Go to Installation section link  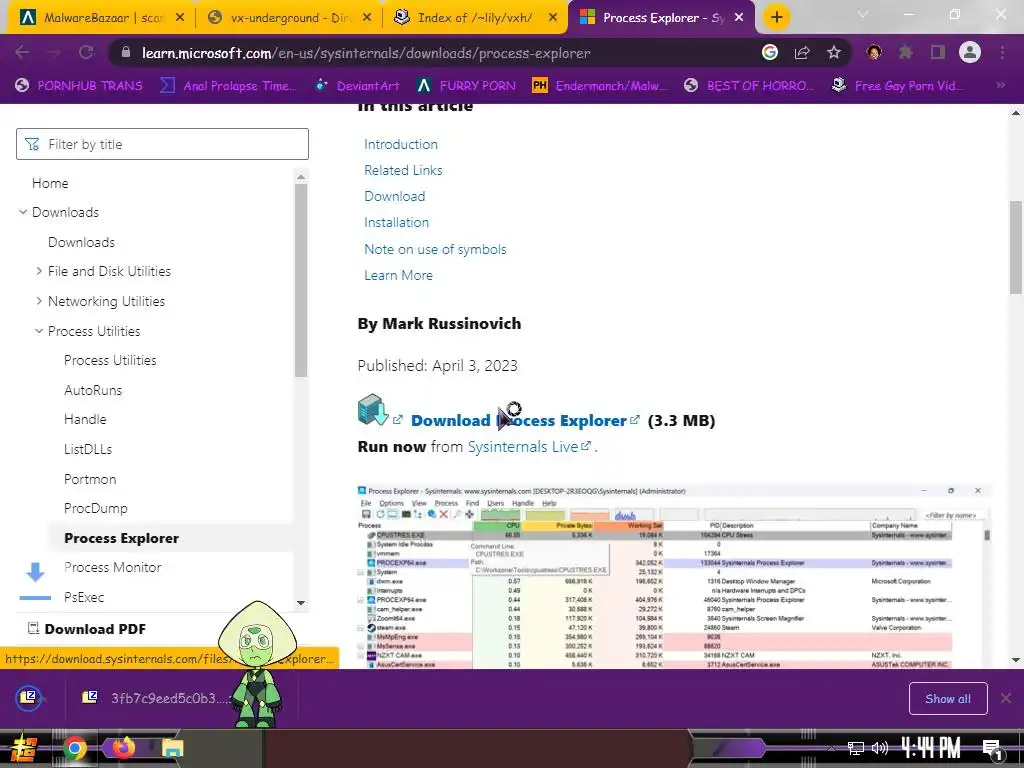click(x=396, y=223)
